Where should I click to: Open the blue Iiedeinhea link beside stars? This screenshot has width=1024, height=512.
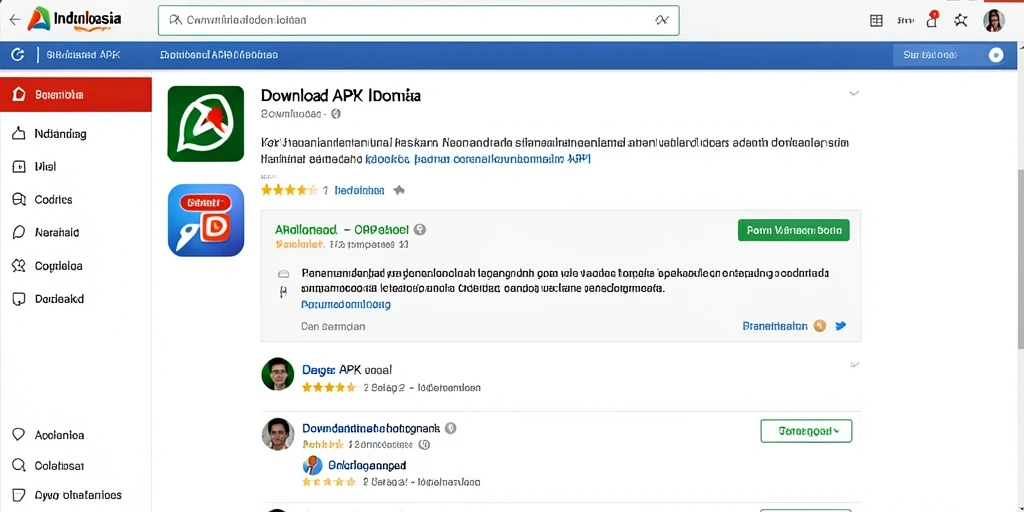359,190
